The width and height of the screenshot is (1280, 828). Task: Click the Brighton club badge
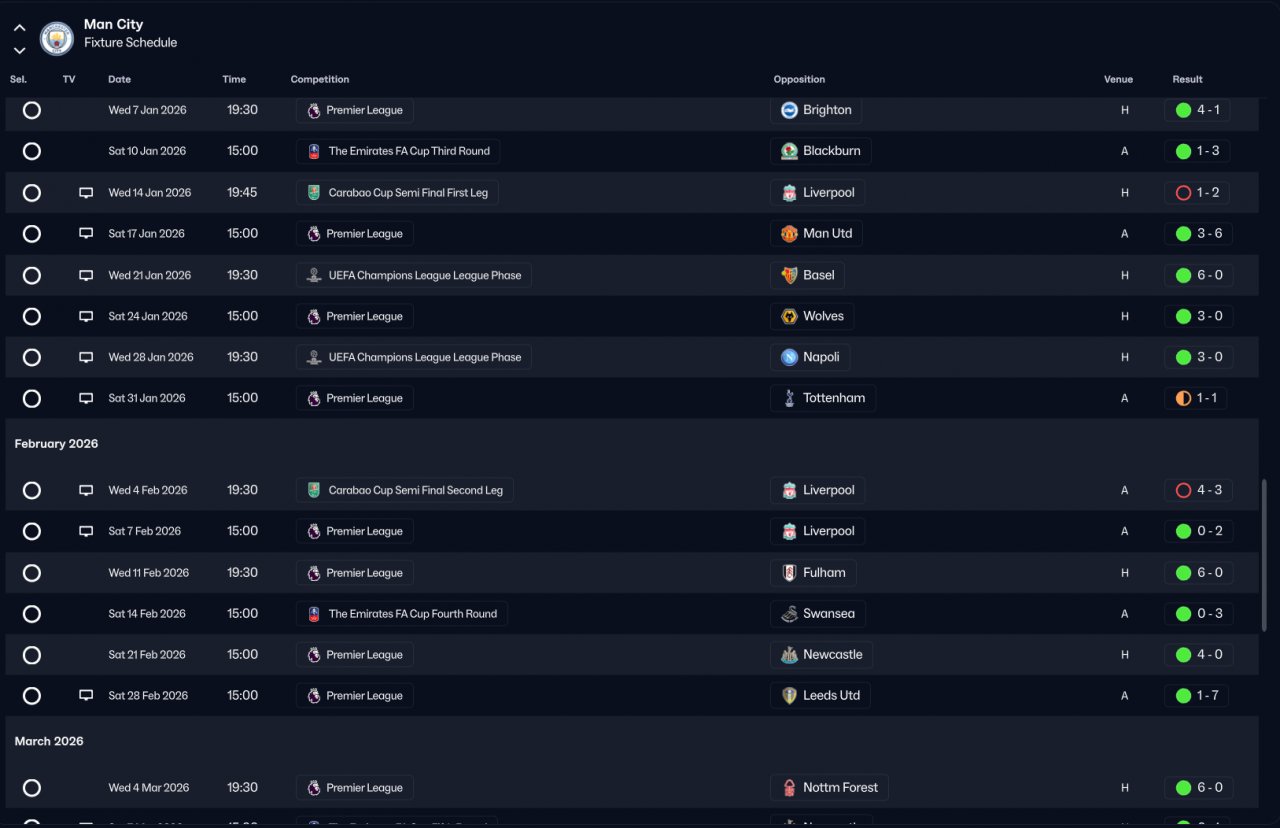point(789,110)
